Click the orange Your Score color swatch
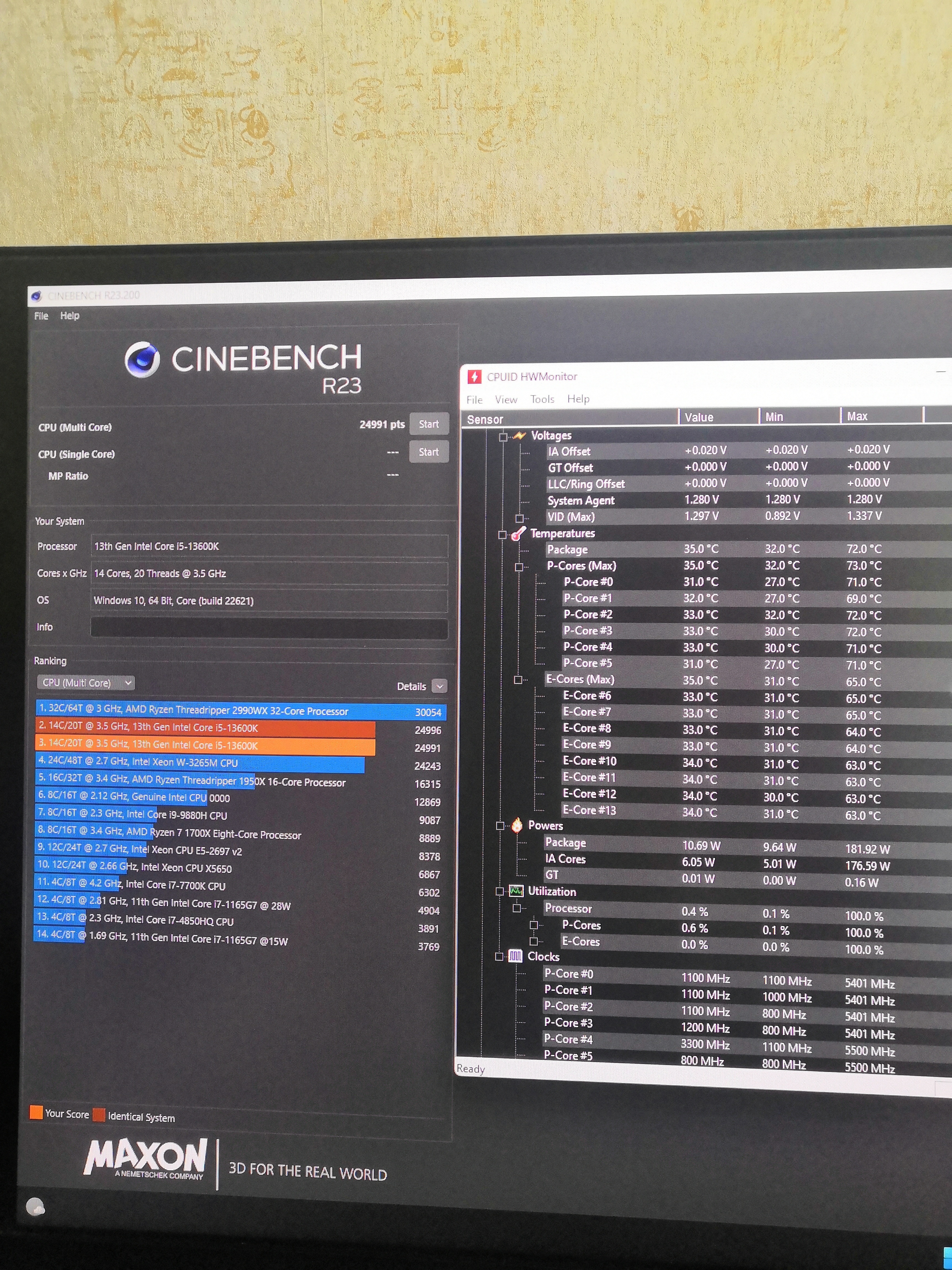The width and height of the screenshot is (952, 1270). coord(36,1112)
